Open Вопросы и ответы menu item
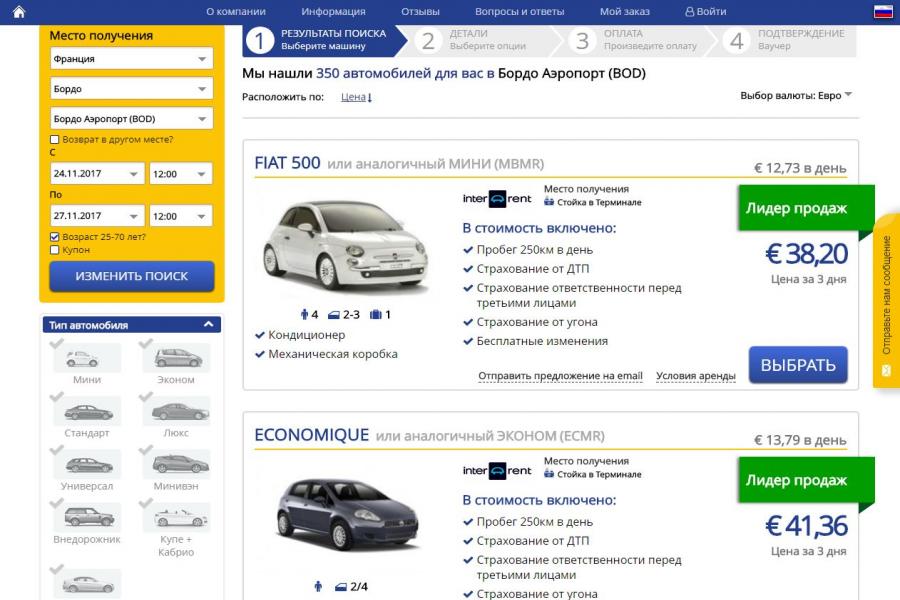 (519, 11)
